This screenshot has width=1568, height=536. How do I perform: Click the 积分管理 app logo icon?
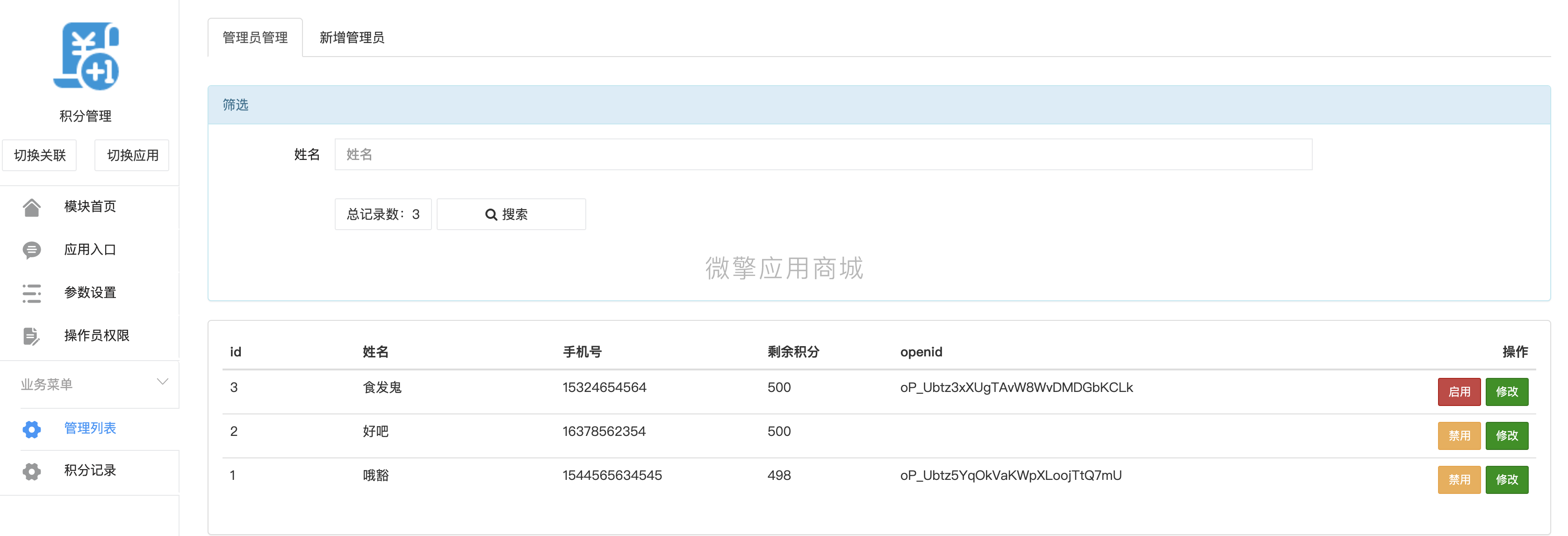(x=86, y=56)
